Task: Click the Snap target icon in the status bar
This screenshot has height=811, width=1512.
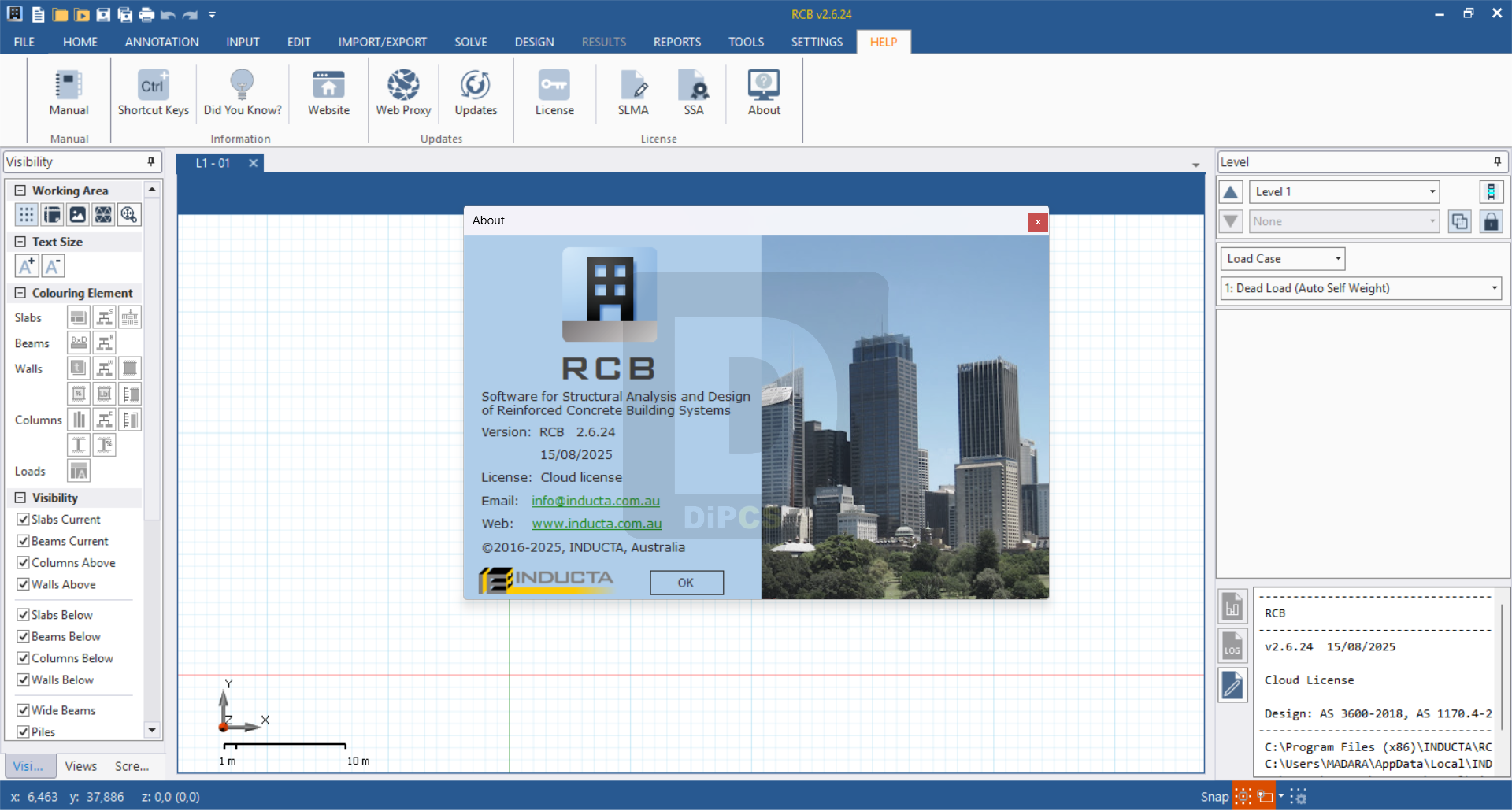Action: click(1243, 797)
